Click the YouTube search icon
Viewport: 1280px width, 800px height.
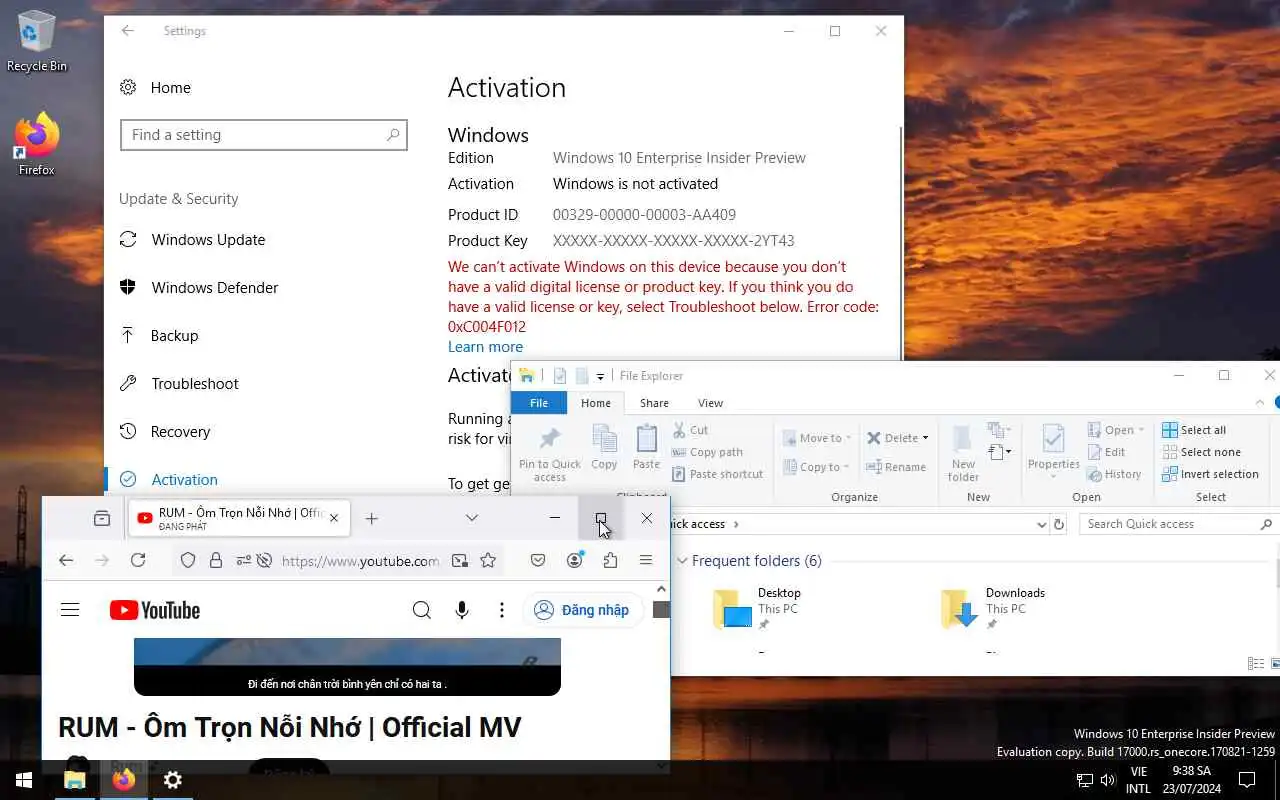click(422, 610)
